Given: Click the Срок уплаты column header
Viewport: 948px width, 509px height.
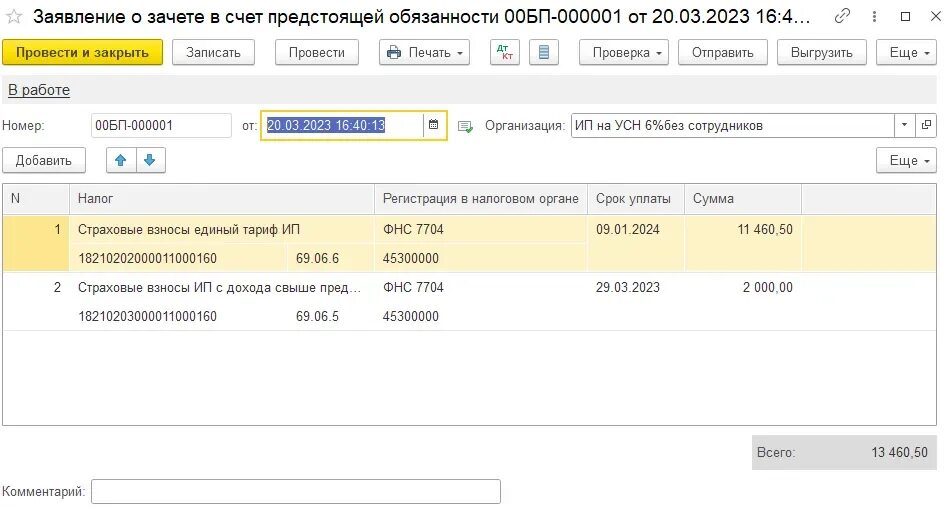Looking at the screenshot, I should (x=635, y=199).
